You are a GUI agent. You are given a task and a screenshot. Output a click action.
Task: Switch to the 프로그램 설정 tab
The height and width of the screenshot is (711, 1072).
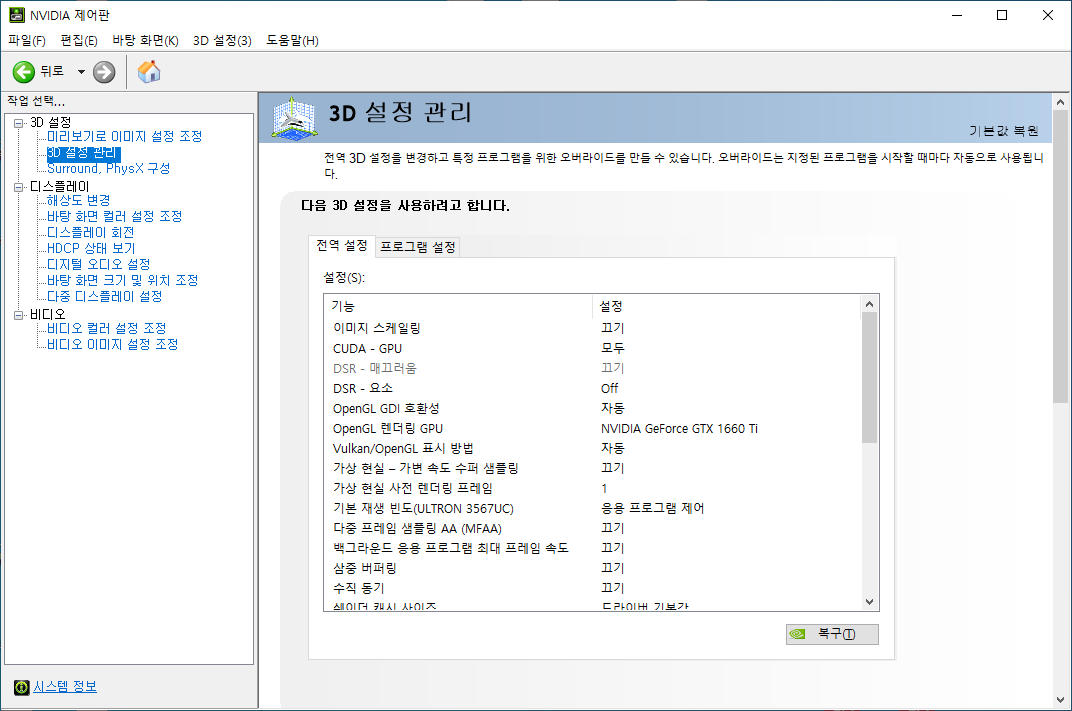(x=418, y=247)
